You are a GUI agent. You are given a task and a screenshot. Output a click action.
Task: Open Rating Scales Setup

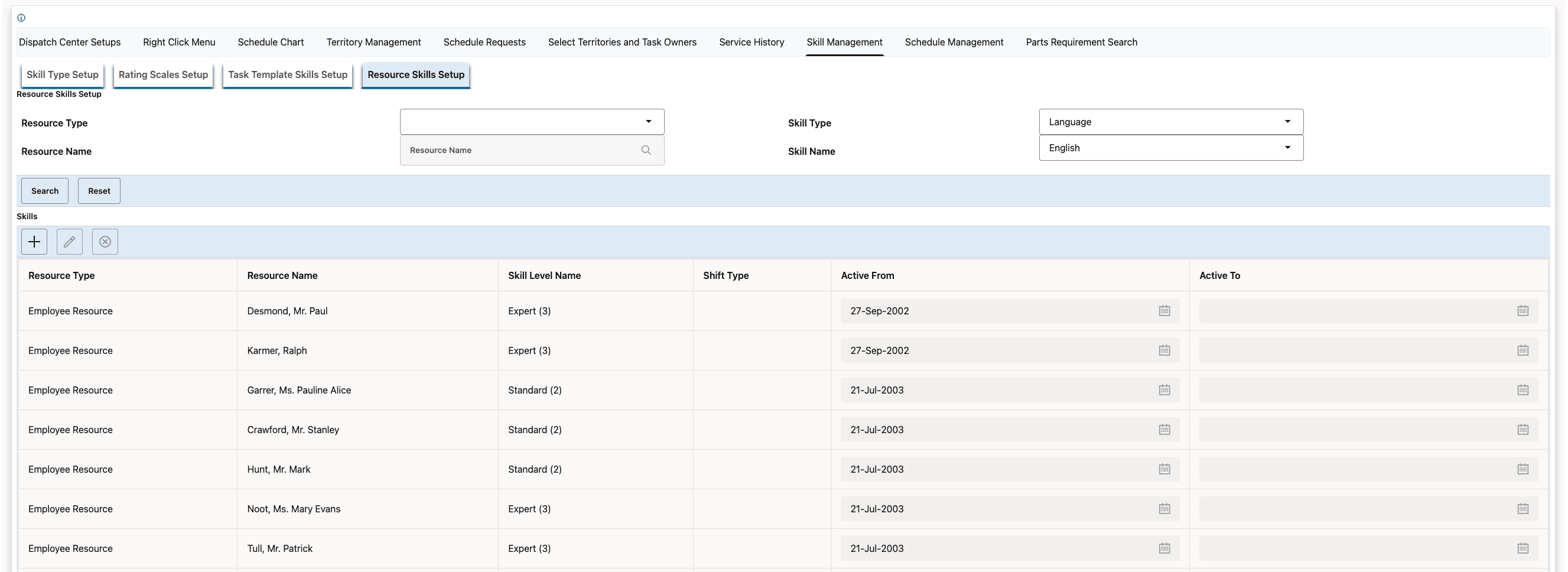point(163,75)
